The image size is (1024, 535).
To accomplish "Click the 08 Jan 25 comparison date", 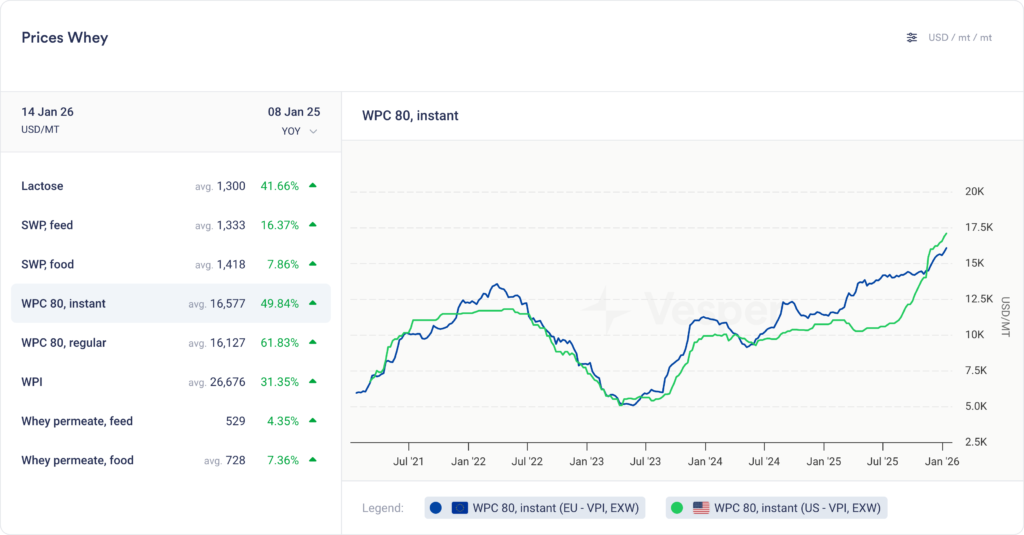I will click(x=293, y=112).
